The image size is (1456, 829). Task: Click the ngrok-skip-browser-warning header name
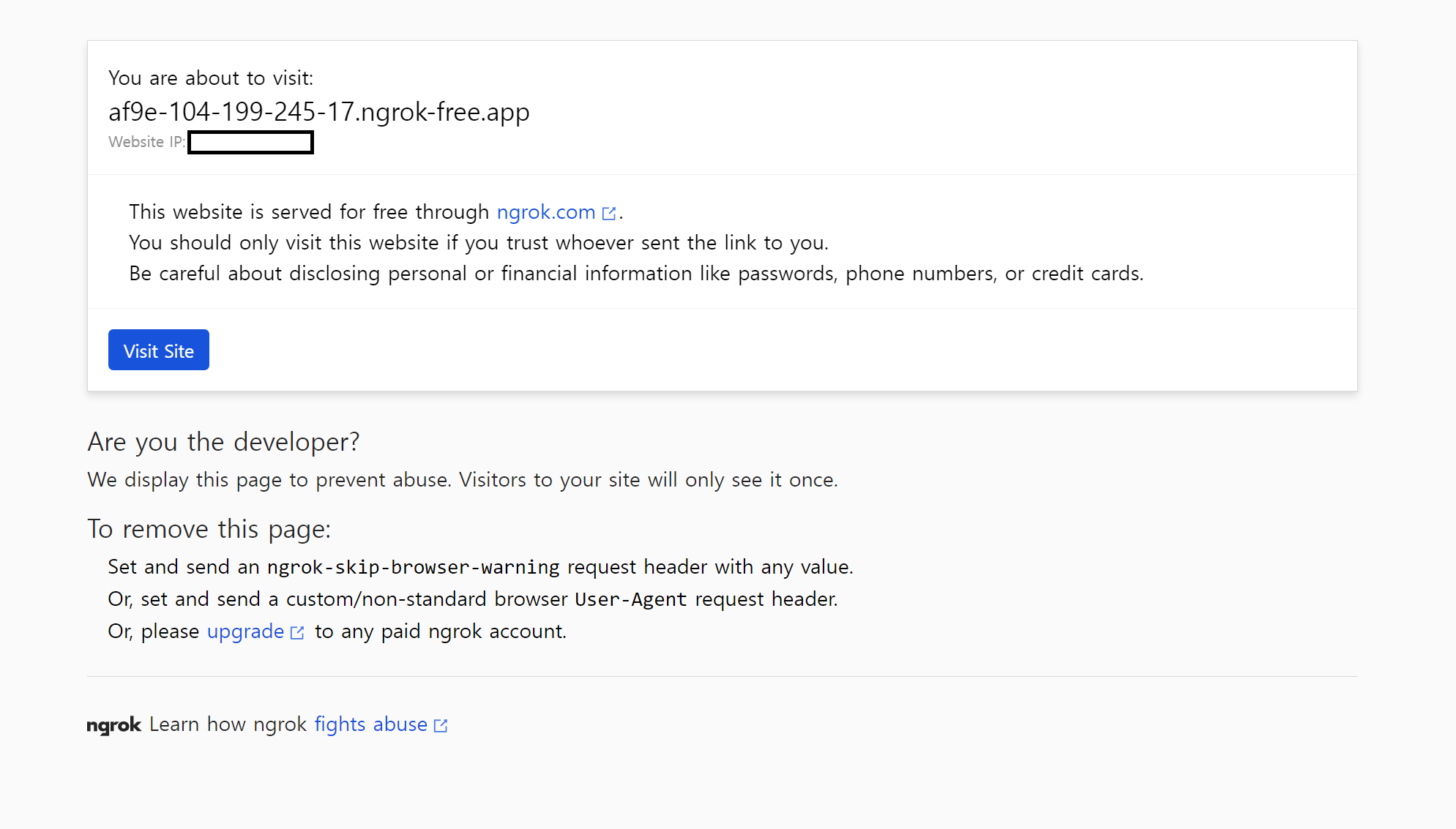(414, 567)
